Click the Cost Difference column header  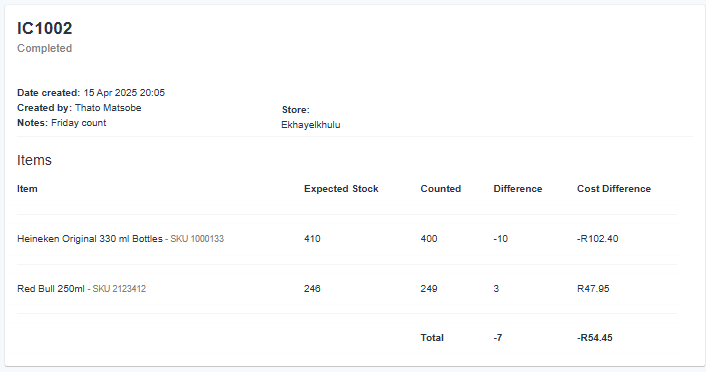click(614, 189)
